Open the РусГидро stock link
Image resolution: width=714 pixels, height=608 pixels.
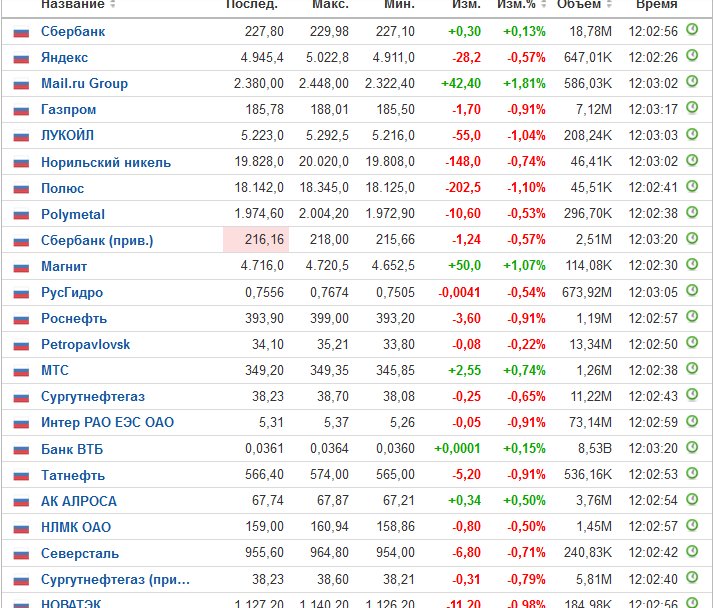coord(72,292)
